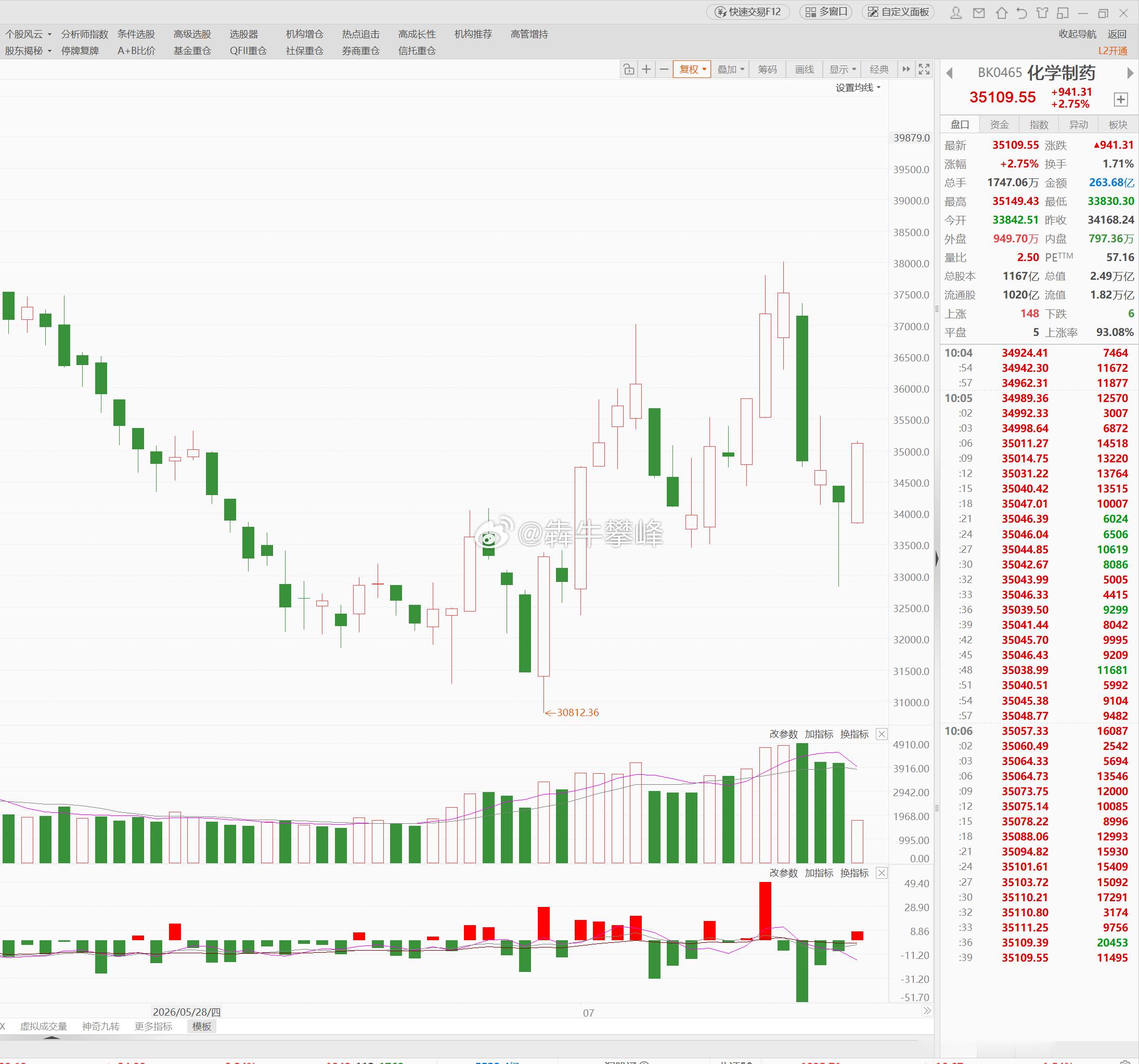Go to next sector arrow beside 化学制药

tap(1130, 73)
